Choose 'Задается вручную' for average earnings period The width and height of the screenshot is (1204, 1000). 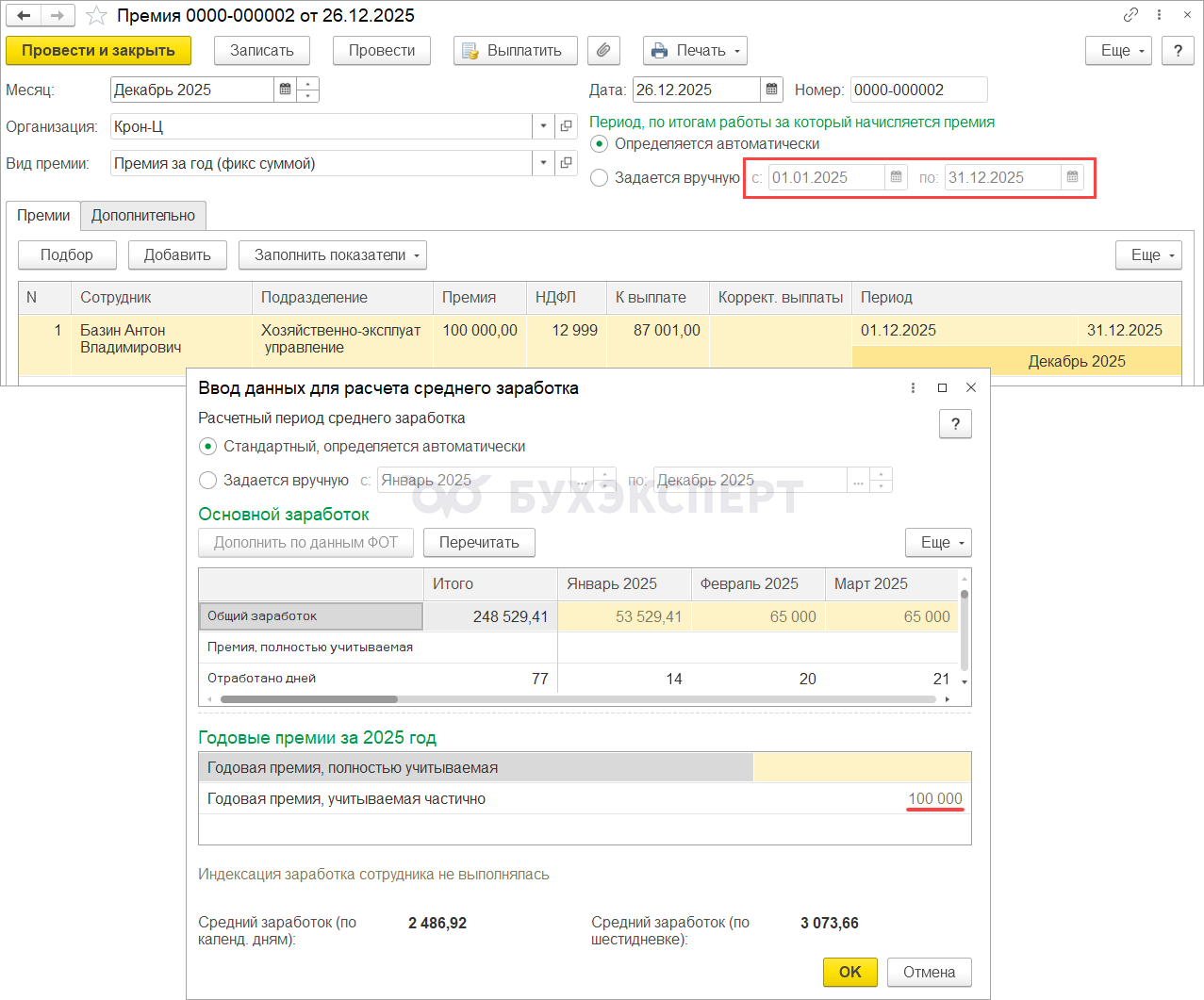tap(208, 481)
